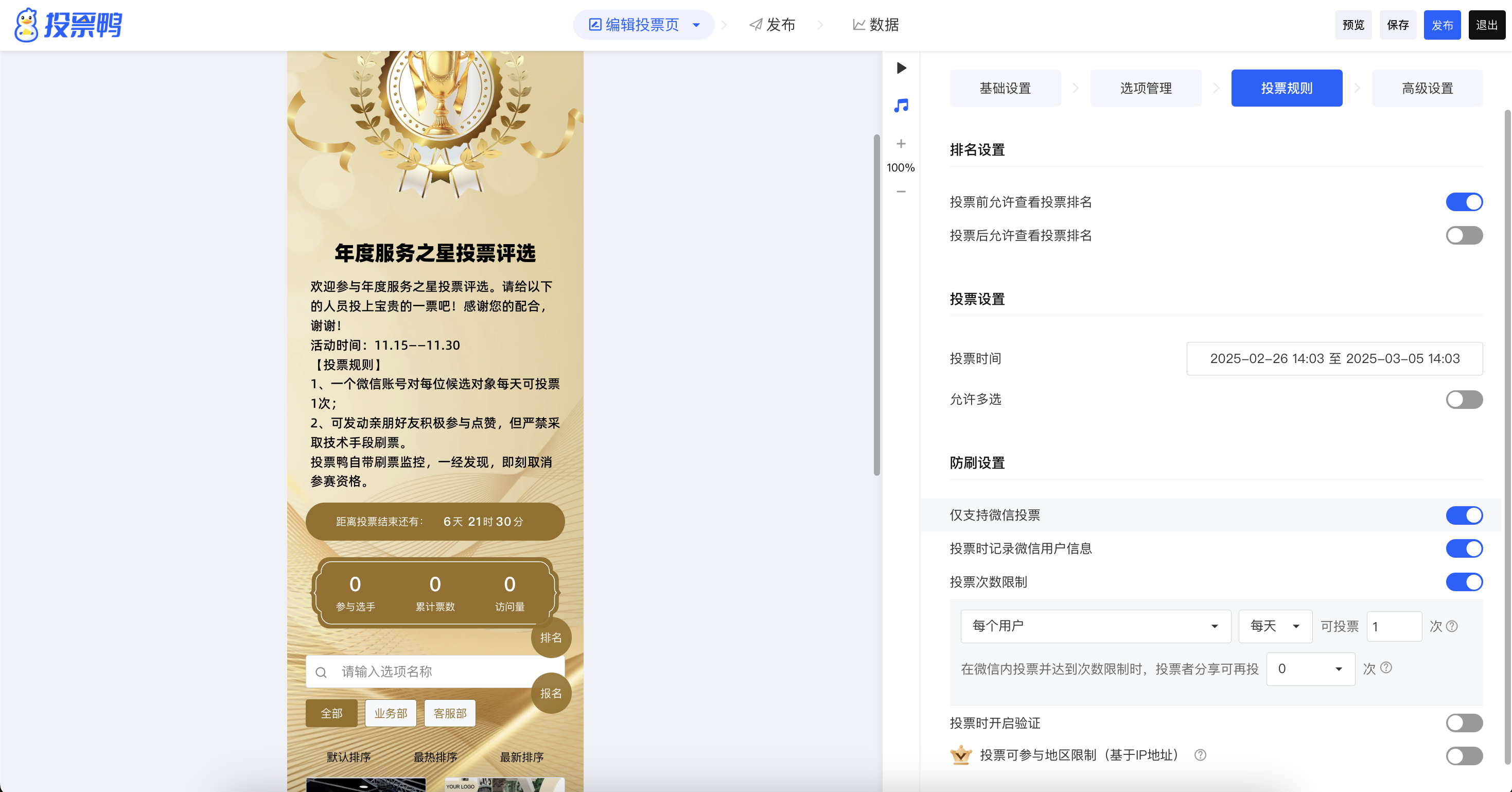Open 编辑投票页 dropdown arrow
Image resolution: width=1512 pixels, height=792 pixels.
tap(696, 25)
